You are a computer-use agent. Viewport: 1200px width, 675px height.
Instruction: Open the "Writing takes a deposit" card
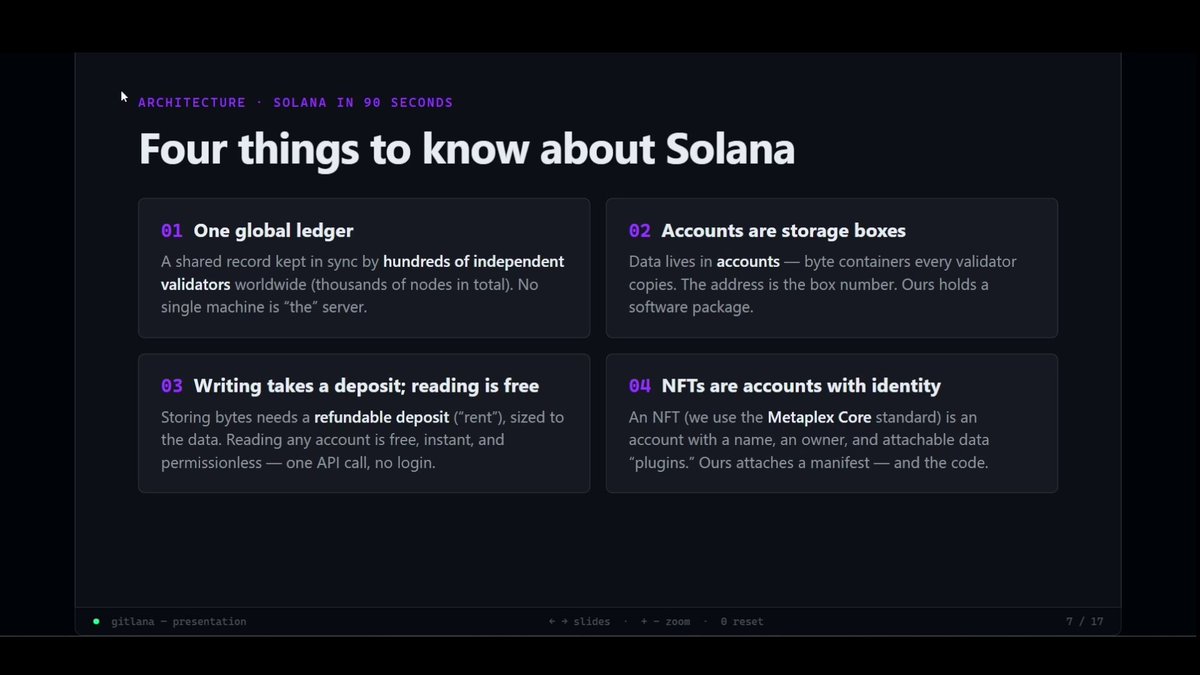pyautogui.click(x=364, y=423)
